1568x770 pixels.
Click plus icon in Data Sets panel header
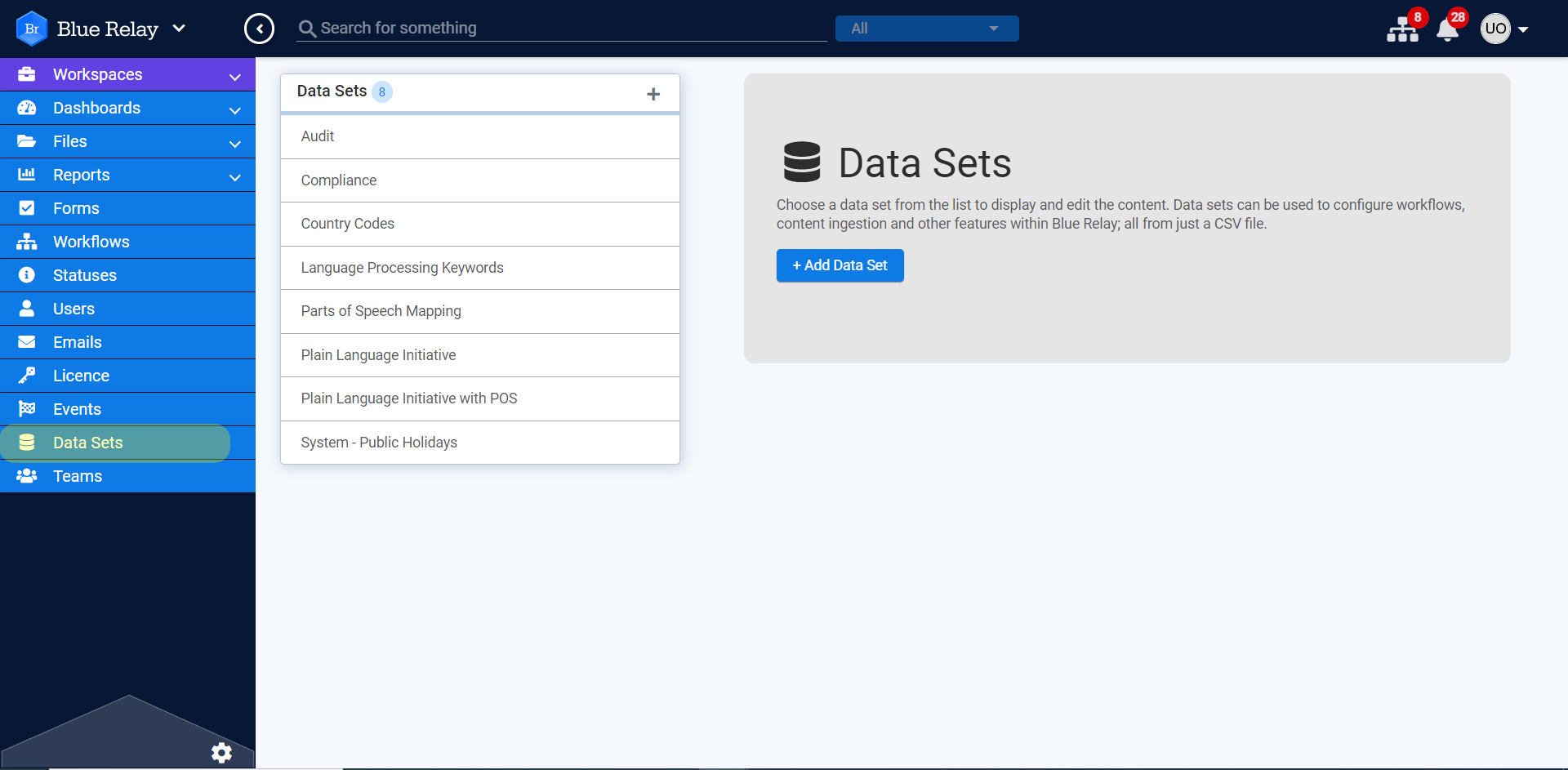tap(653, 94)
